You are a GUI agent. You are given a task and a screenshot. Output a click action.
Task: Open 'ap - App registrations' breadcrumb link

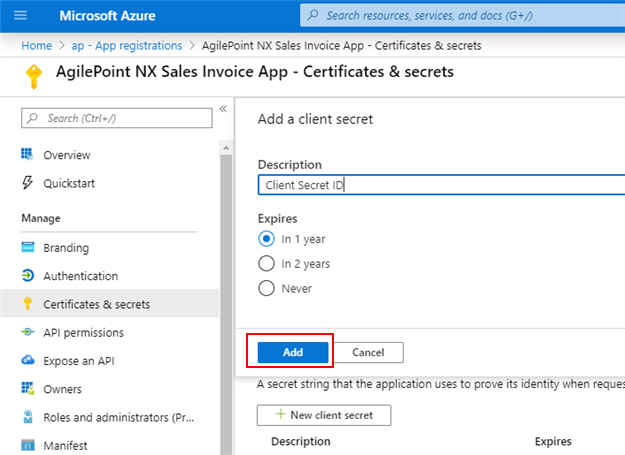coord(127,45)
